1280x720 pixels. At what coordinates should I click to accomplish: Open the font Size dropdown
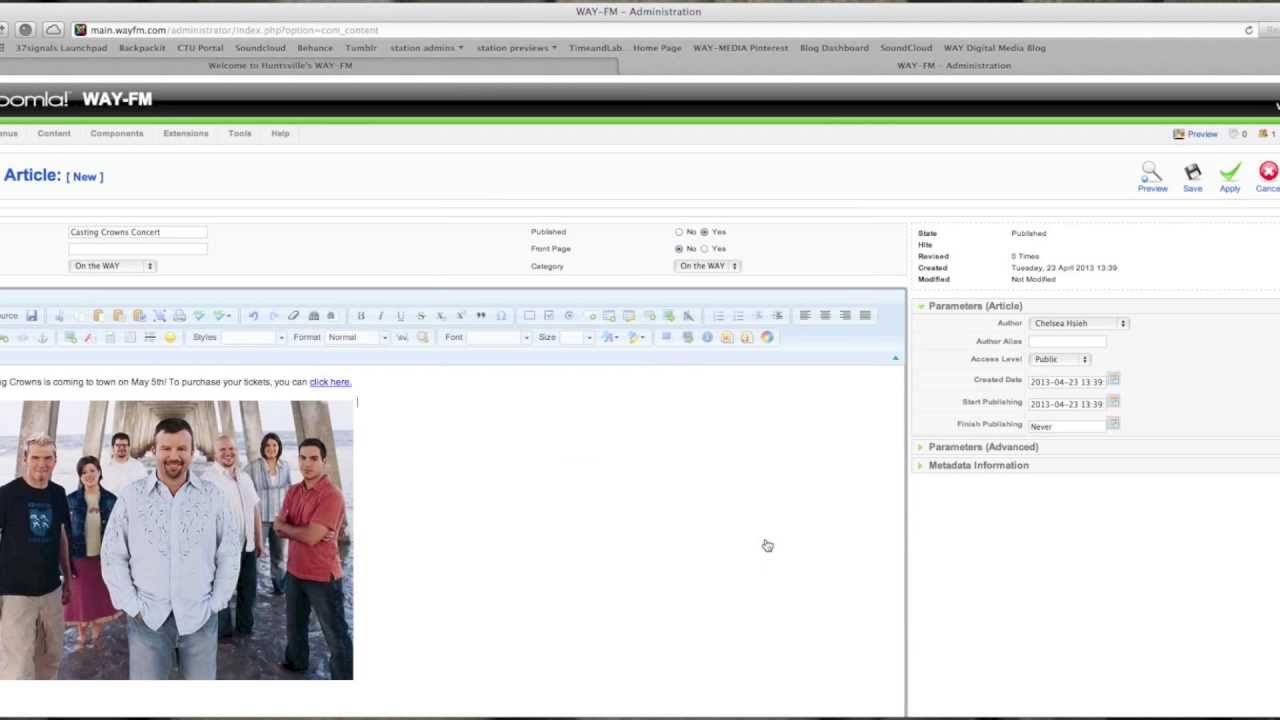pos(577,337)
